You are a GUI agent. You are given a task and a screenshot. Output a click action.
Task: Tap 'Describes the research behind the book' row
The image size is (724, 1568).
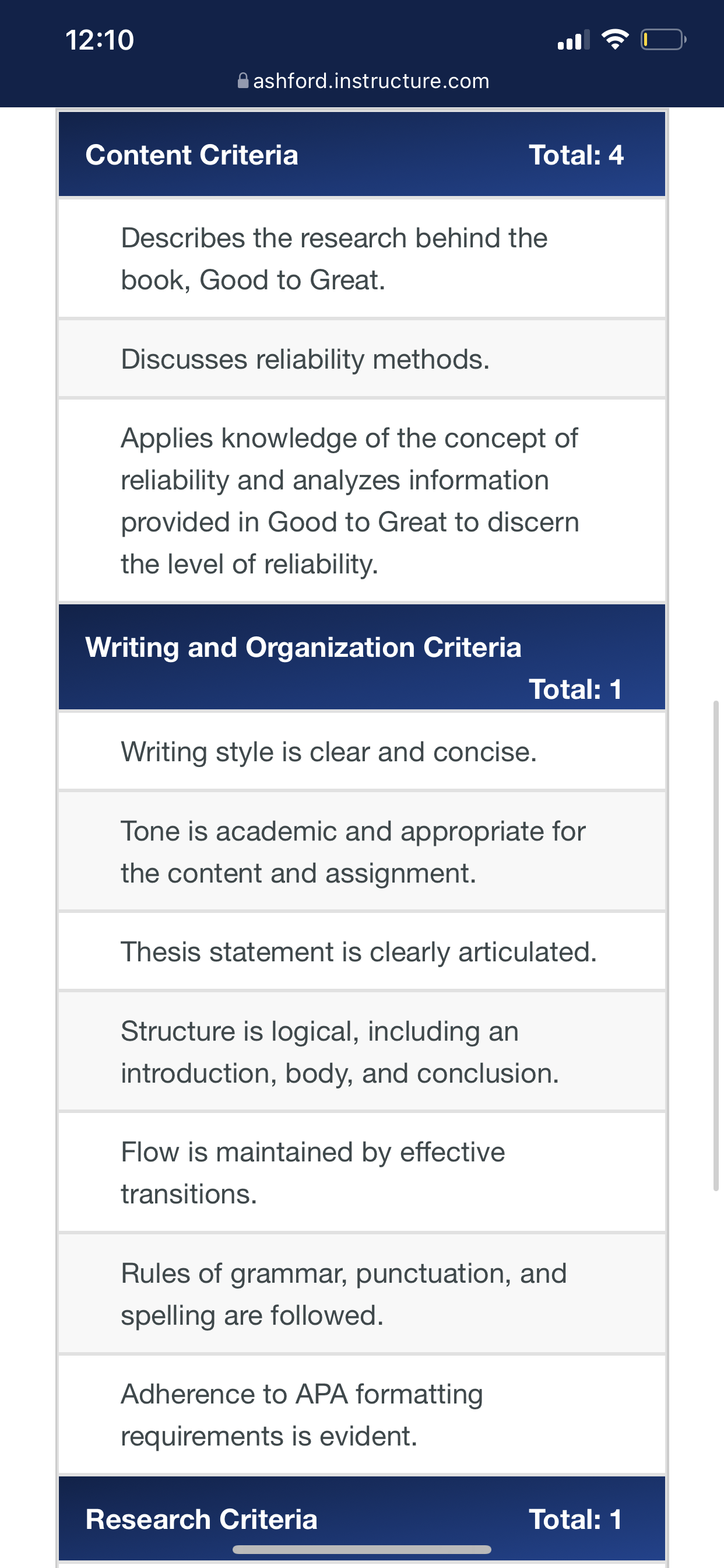tap(362, 258)
